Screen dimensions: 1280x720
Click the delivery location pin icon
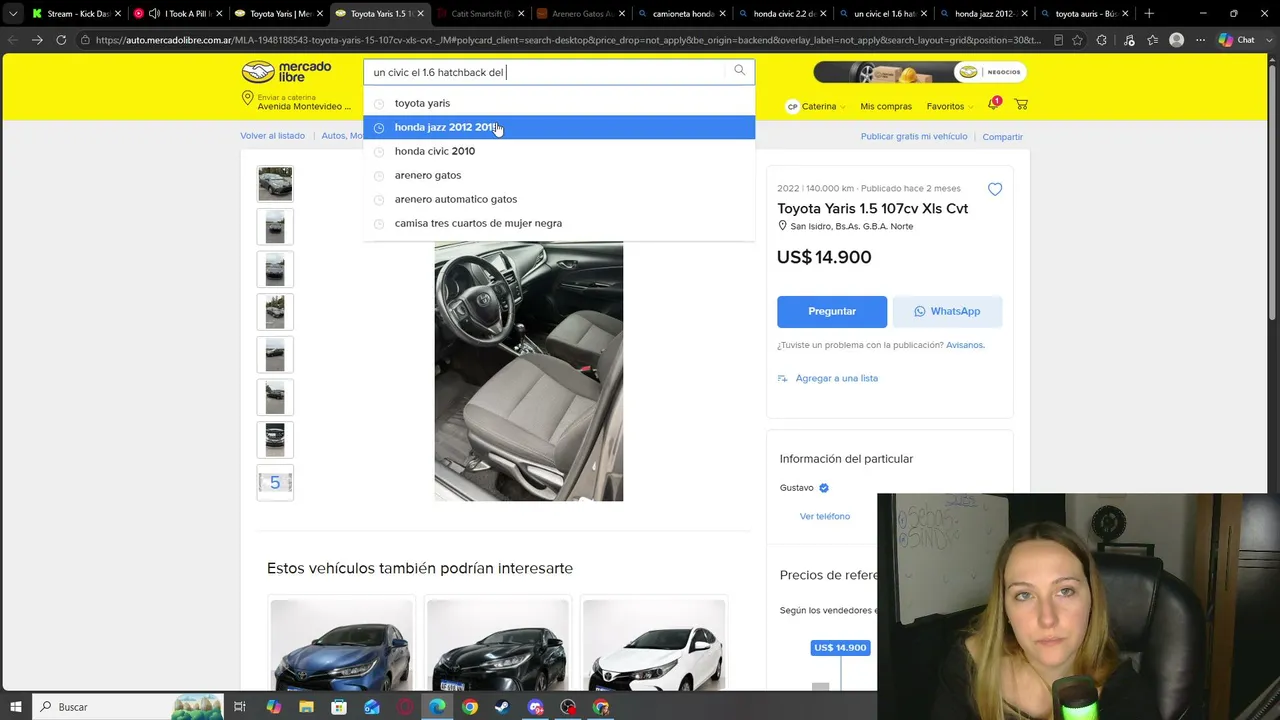point(247,98)
